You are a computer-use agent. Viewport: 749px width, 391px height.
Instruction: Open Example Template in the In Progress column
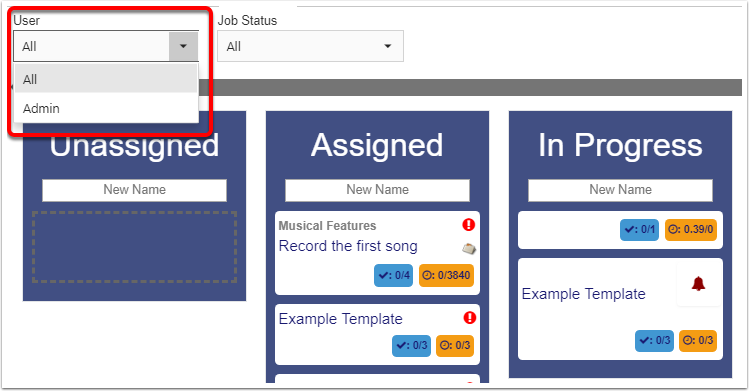[583, 294]
